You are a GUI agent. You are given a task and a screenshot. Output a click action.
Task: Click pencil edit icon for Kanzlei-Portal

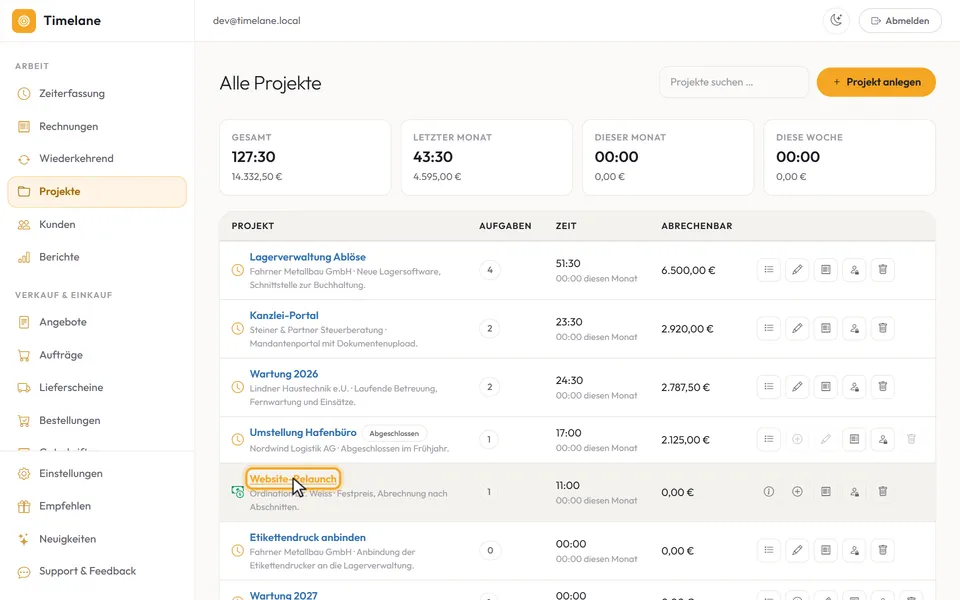coord(797,328)
